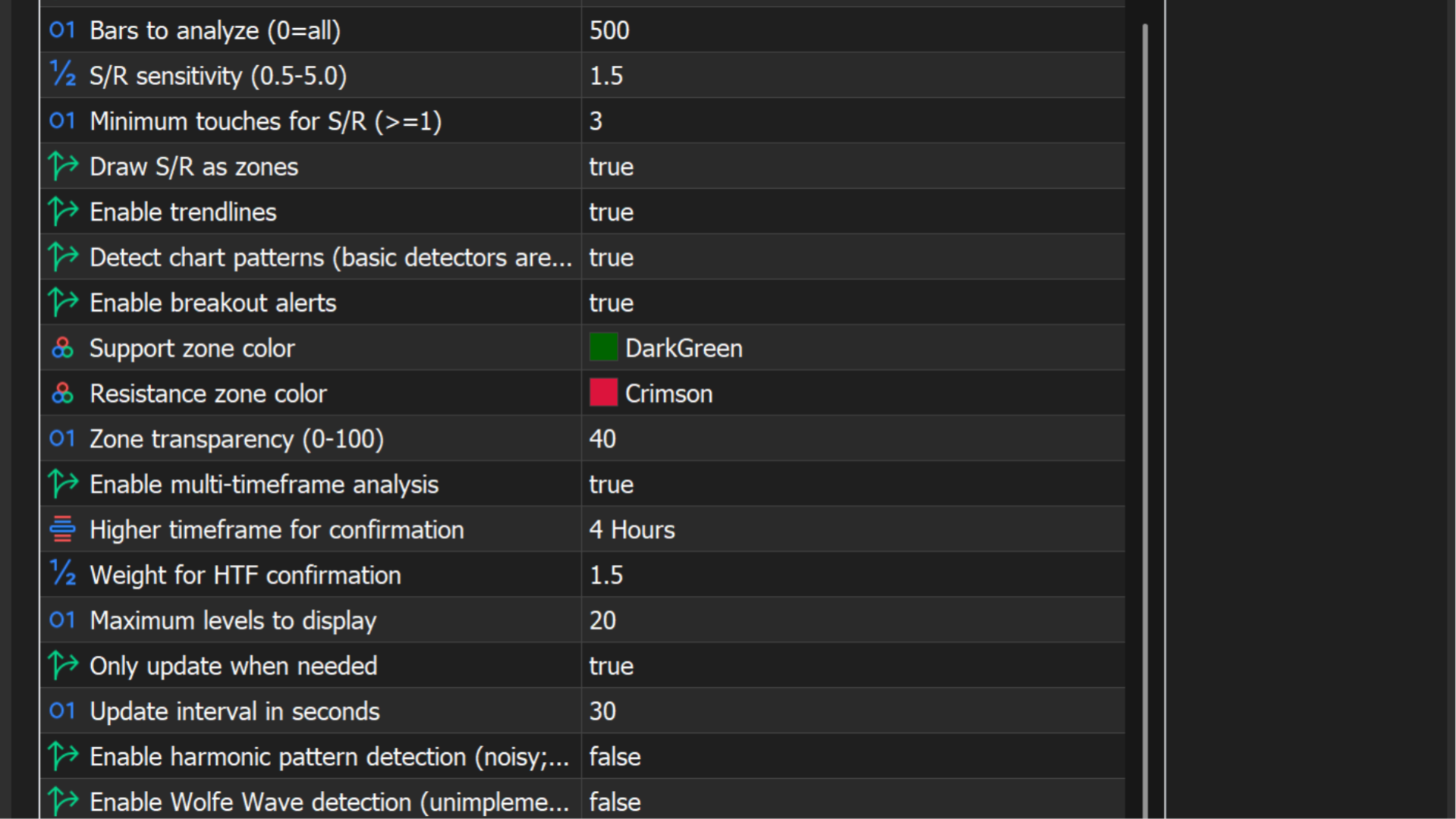This screenshot has height=819, width=1456.
Task: Toggle Enable harmonic pattern detection false value
Action: pos(615,757)
